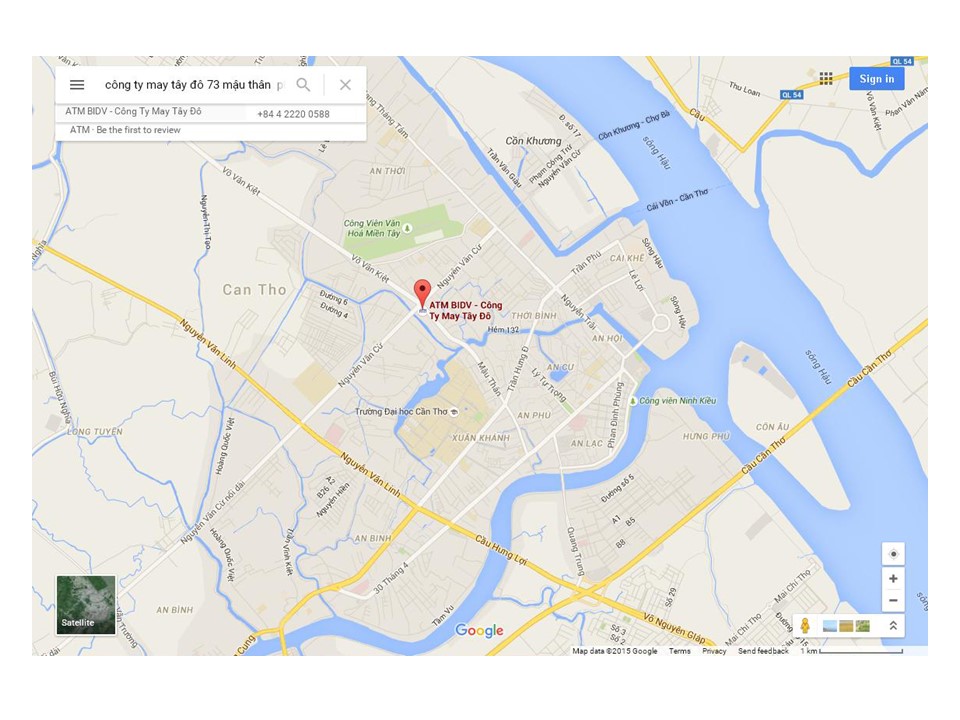Click inside the search input field

tap(193, 85)
